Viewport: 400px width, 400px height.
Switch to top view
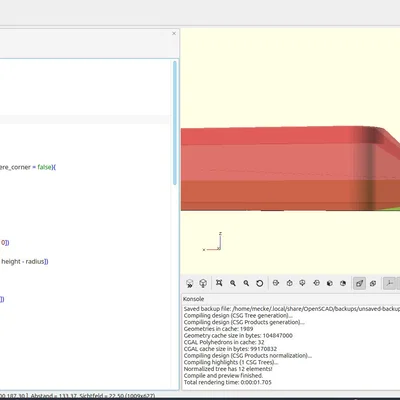289,283
